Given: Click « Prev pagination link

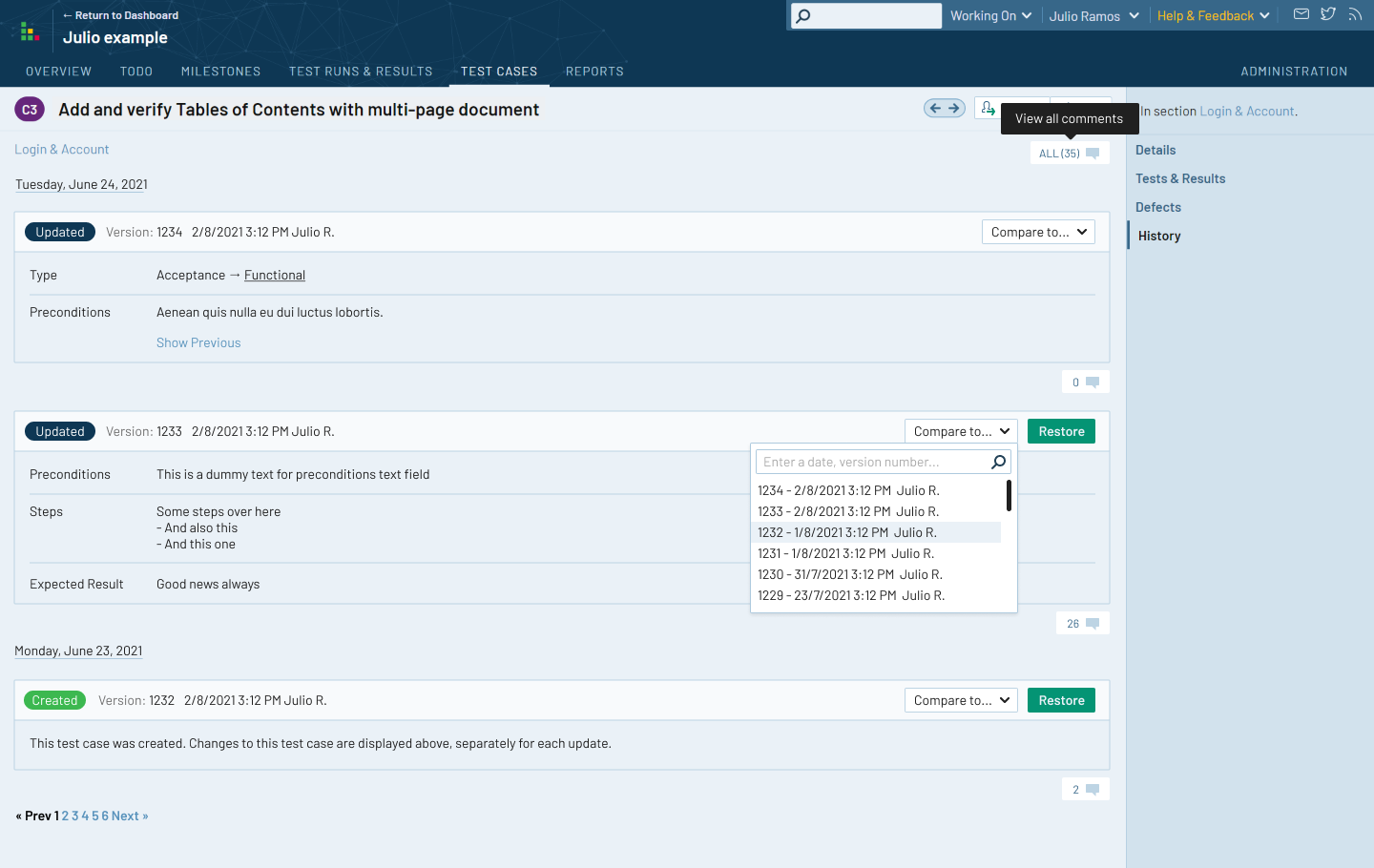Looking at the screenshot, I should 33,816.
